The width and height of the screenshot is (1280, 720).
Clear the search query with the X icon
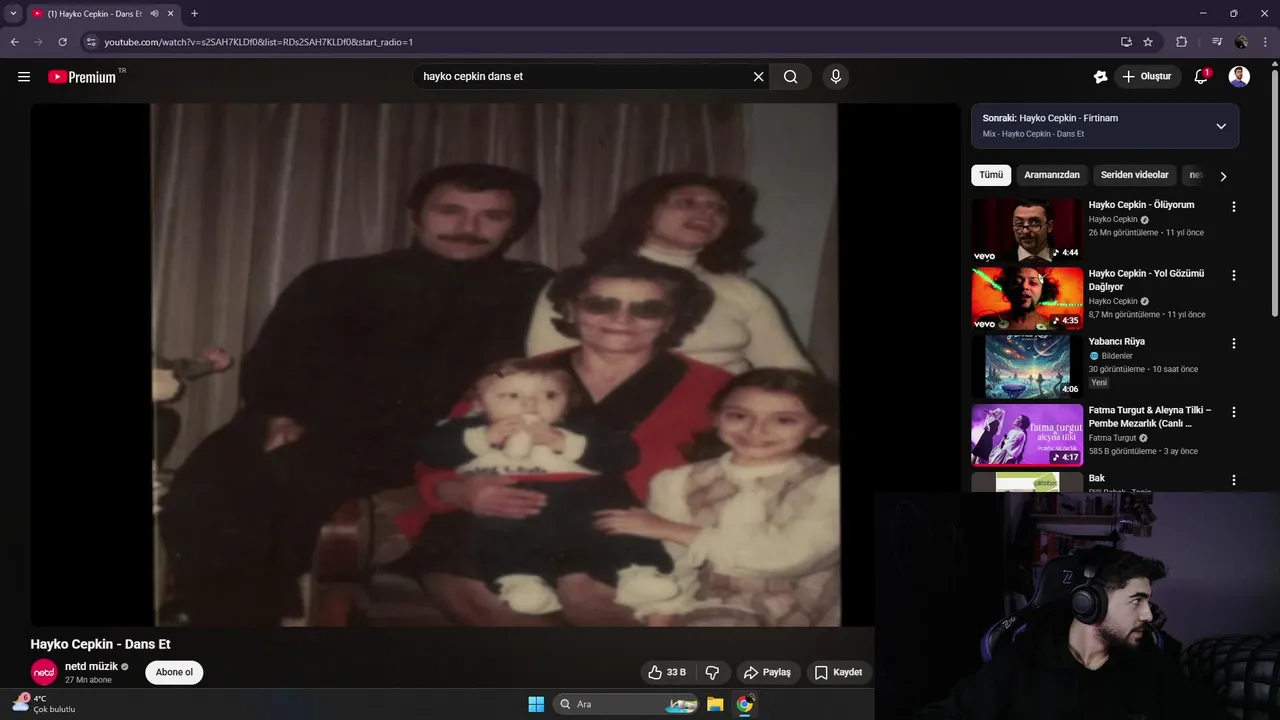[x=758, y=77]
